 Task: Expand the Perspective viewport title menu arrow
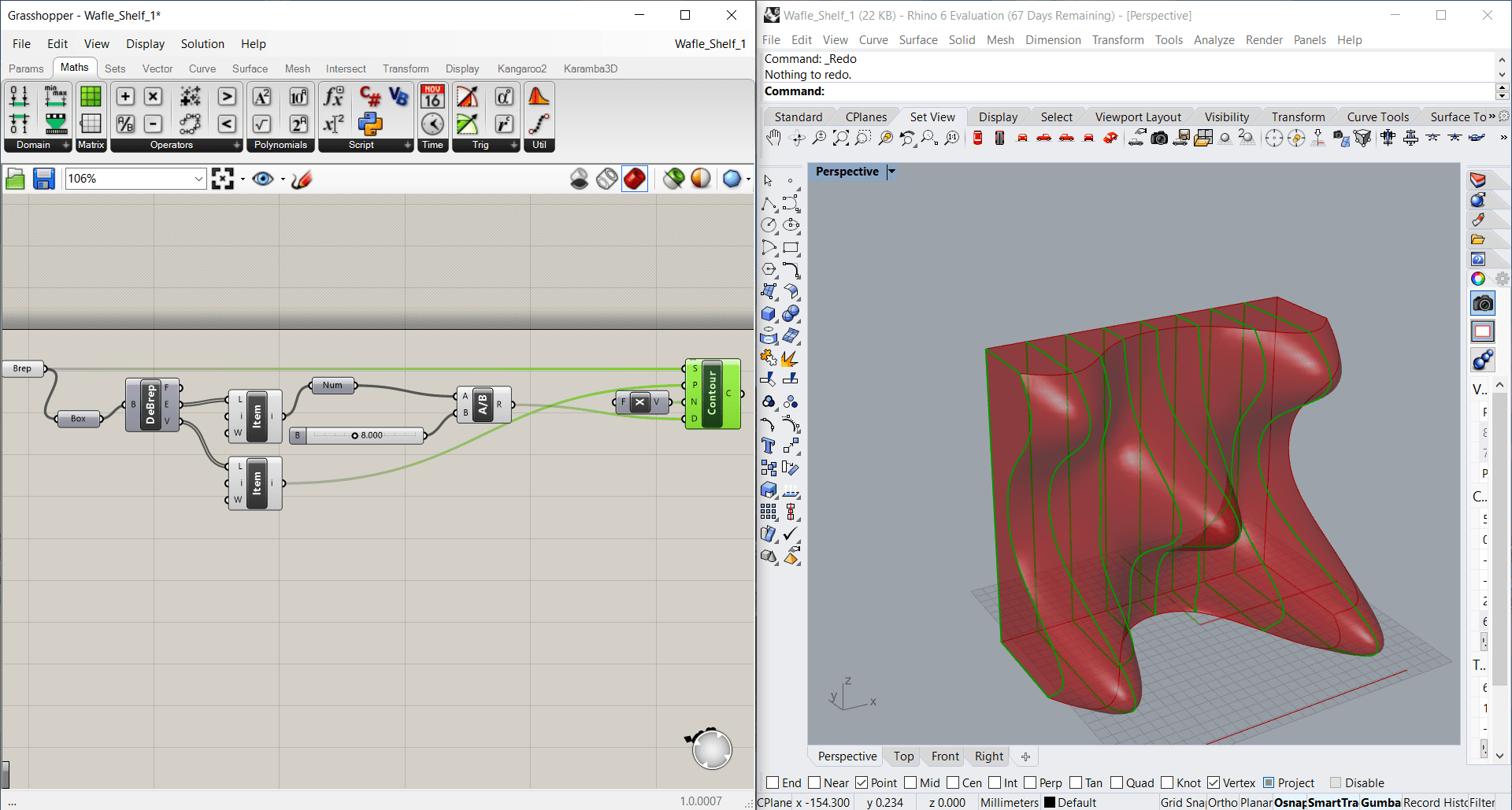point(891,172)
